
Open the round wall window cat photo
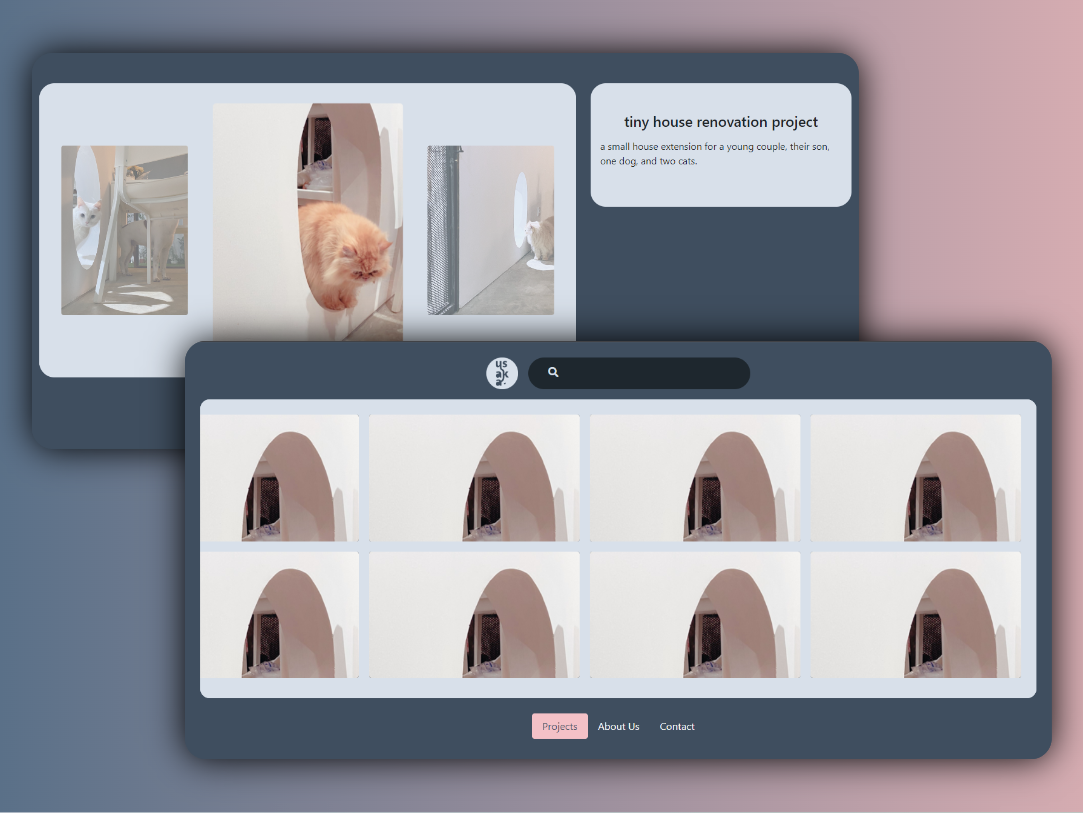pos(490,230)
